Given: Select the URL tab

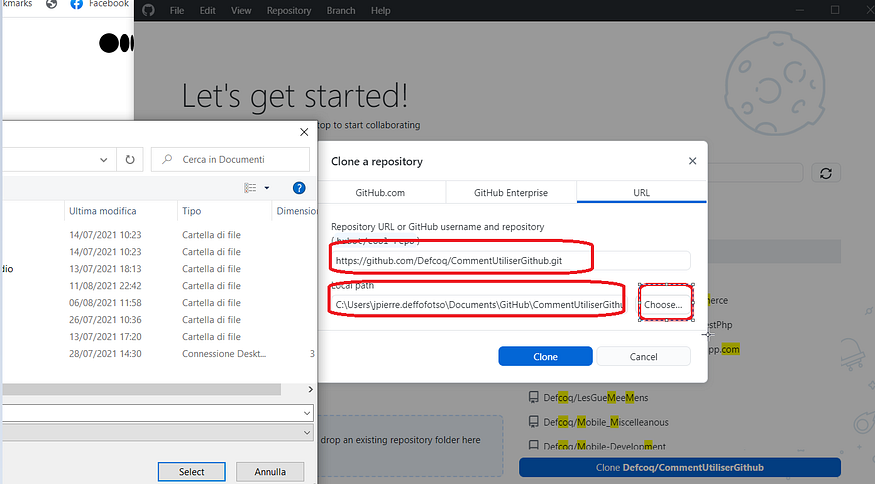Looking at the screenshot, I should pyautogui.click(x=641, y=193).
